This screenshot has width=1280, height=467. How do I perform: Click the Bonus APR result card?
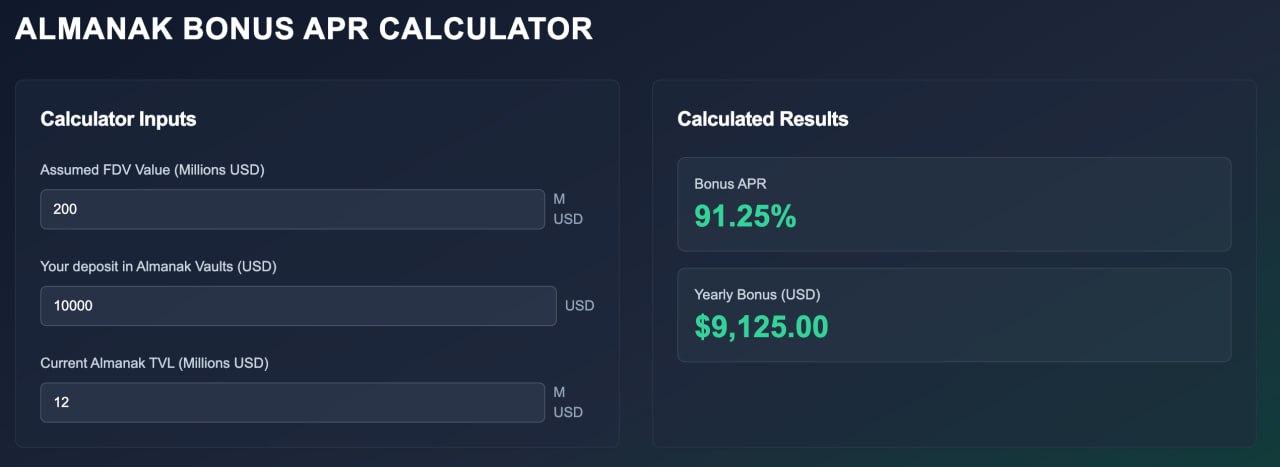pyautogui.click(x=954, y=204)
